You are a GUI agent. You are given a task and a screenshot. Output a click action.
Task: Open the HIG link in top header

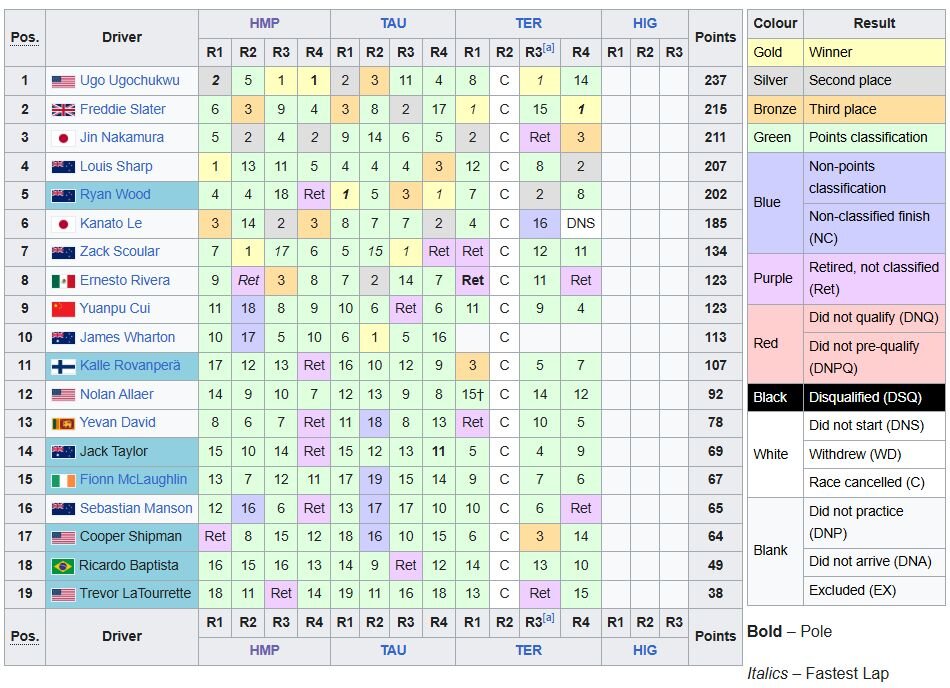pyautogui.click(x=645, y=23)
